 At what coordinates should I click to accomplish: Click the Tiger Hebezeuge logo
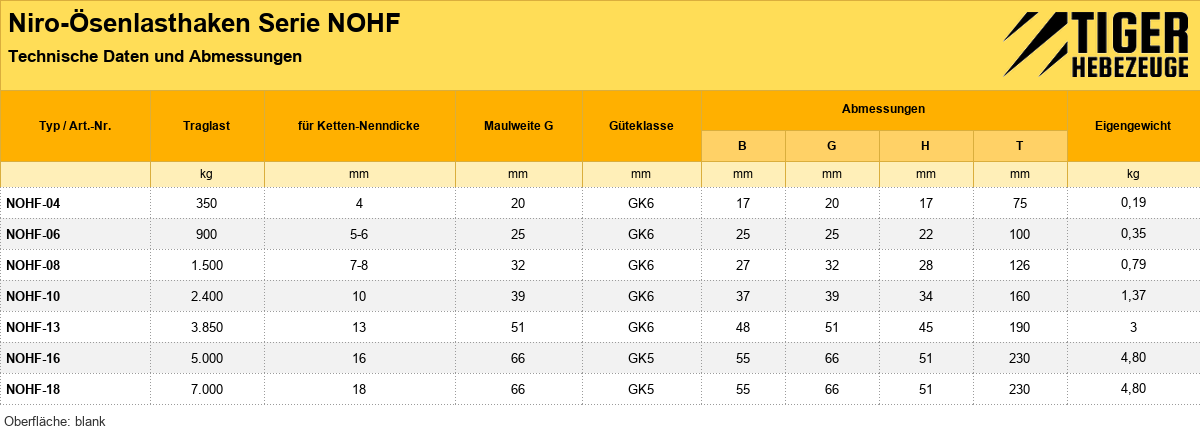pos(1096,45)
